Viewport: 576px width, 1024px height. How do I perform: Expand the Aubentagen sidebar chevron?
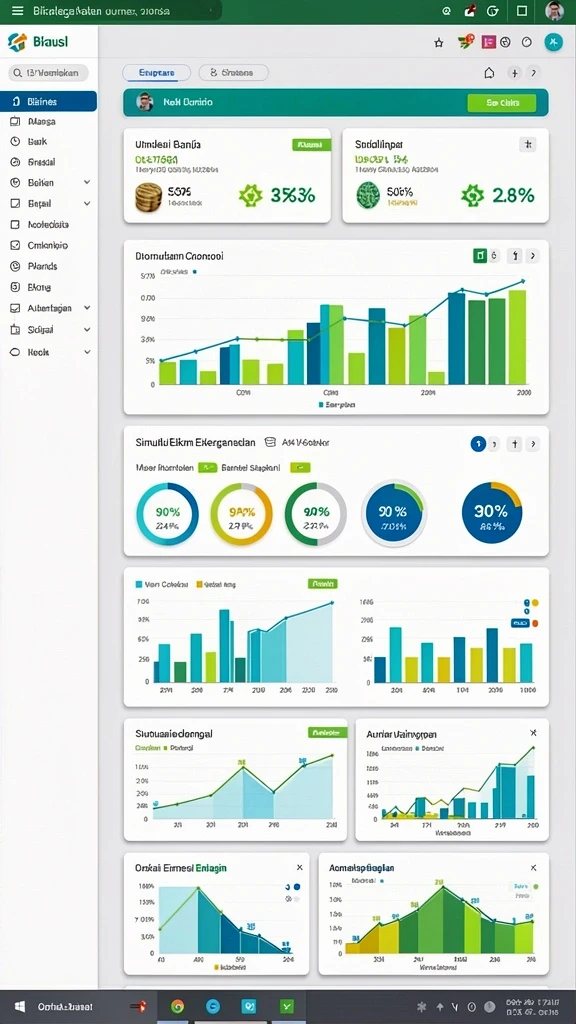tap(87, 308)
